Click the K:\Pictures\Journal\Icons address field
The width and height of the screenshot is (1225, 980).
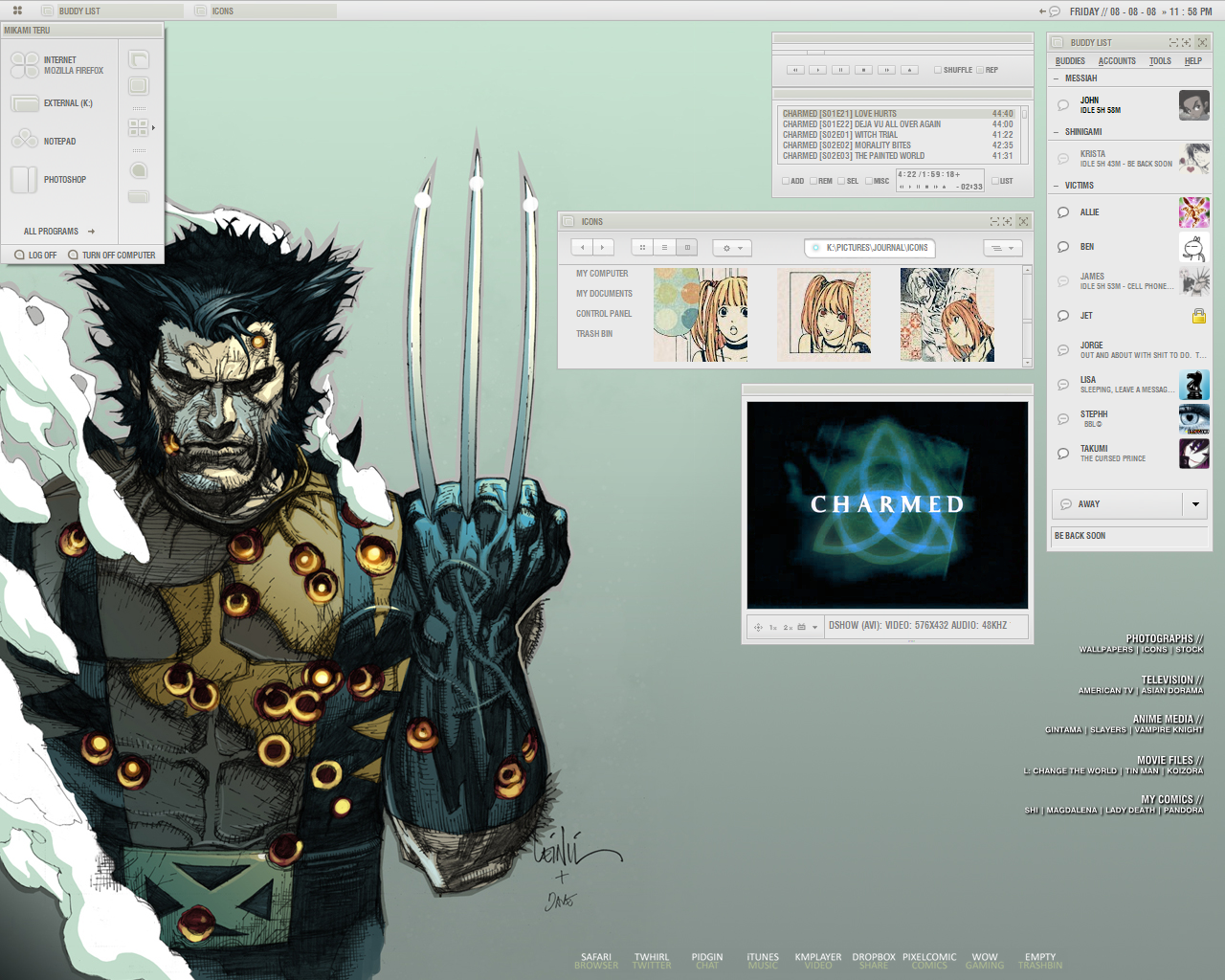point(869,248)
